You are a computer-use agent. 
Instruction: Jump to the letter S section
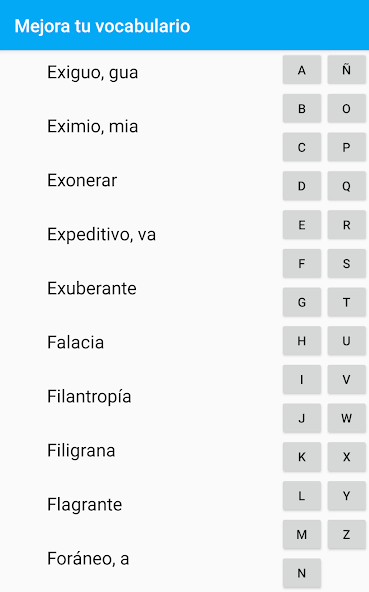[x=346, y=264]
